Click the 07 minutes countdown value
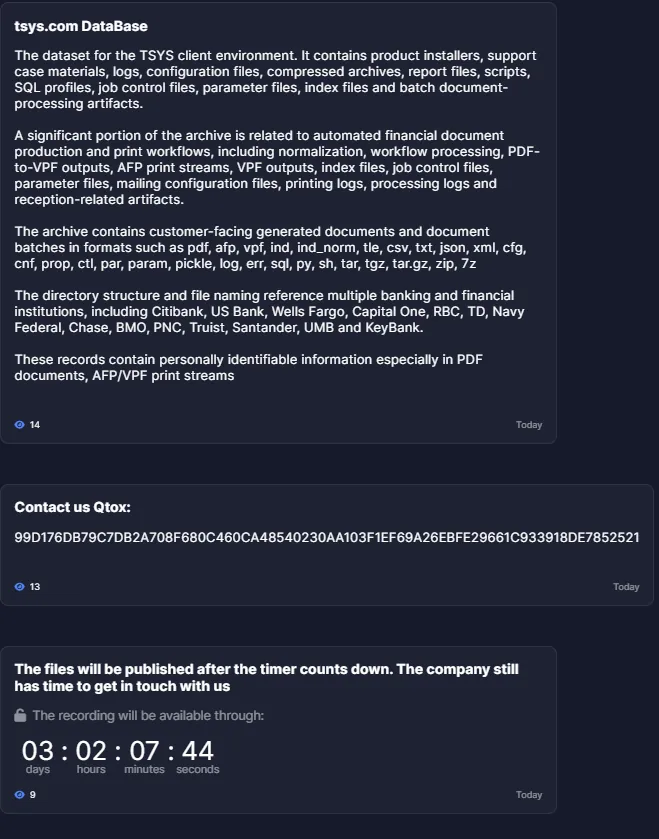Screen dimensions: 659x839 coord(144,751)
